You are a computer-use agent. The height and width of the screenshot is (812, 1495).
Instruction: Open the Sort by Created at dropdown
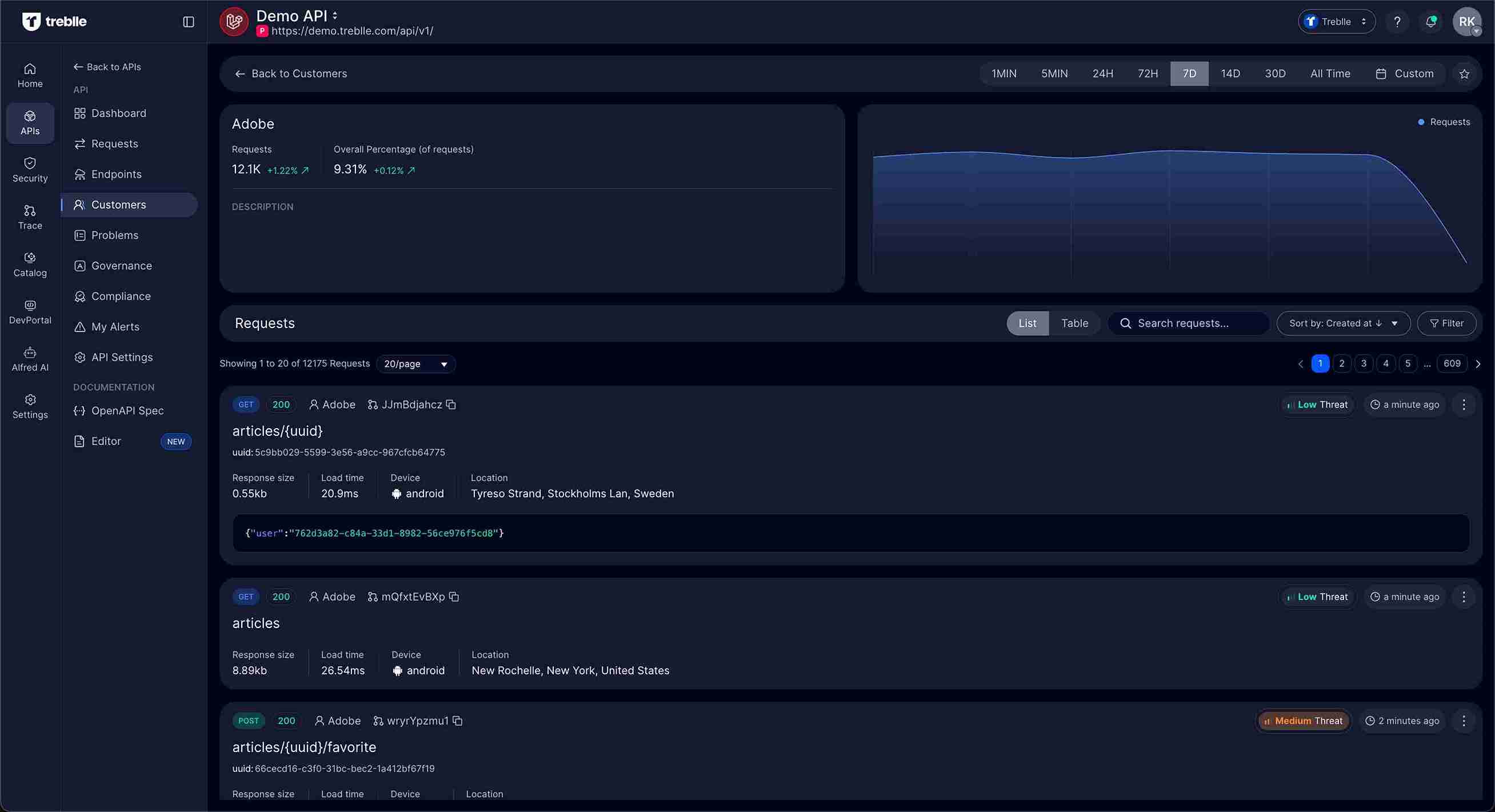pyautogui.click(x=1343, y=323)
